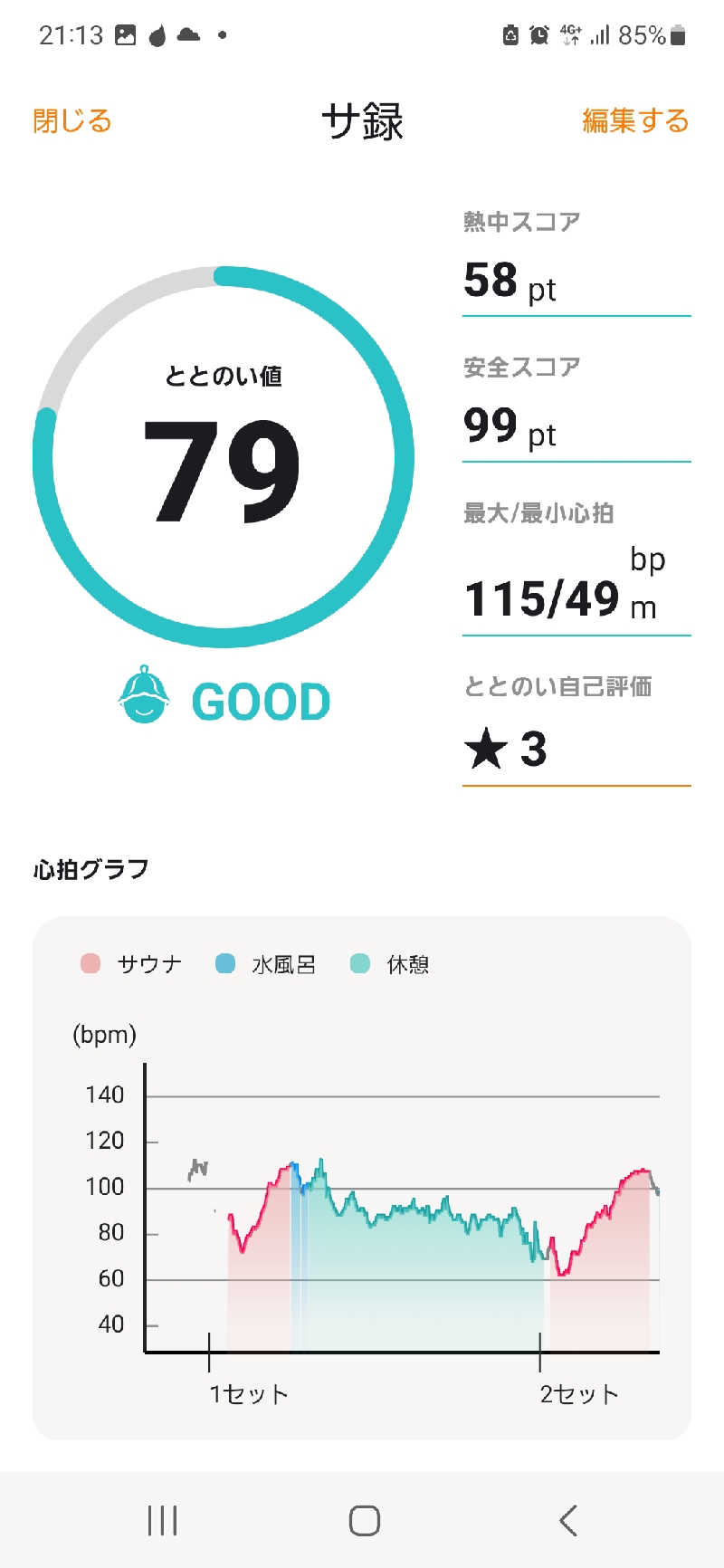Tap the Android home button
Viewport: 724px width, 1568px height.
click(x=364, y=1520)
